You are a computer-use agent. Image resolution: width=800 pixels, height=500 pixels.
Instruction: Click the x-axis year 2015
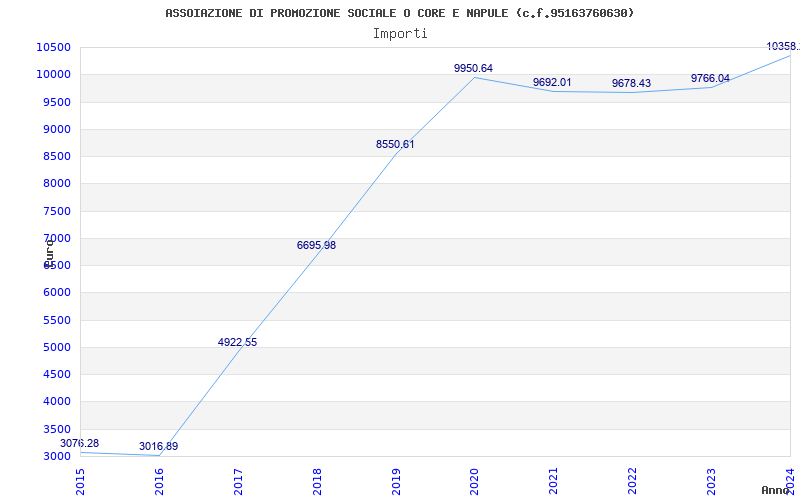coord(80,482)
